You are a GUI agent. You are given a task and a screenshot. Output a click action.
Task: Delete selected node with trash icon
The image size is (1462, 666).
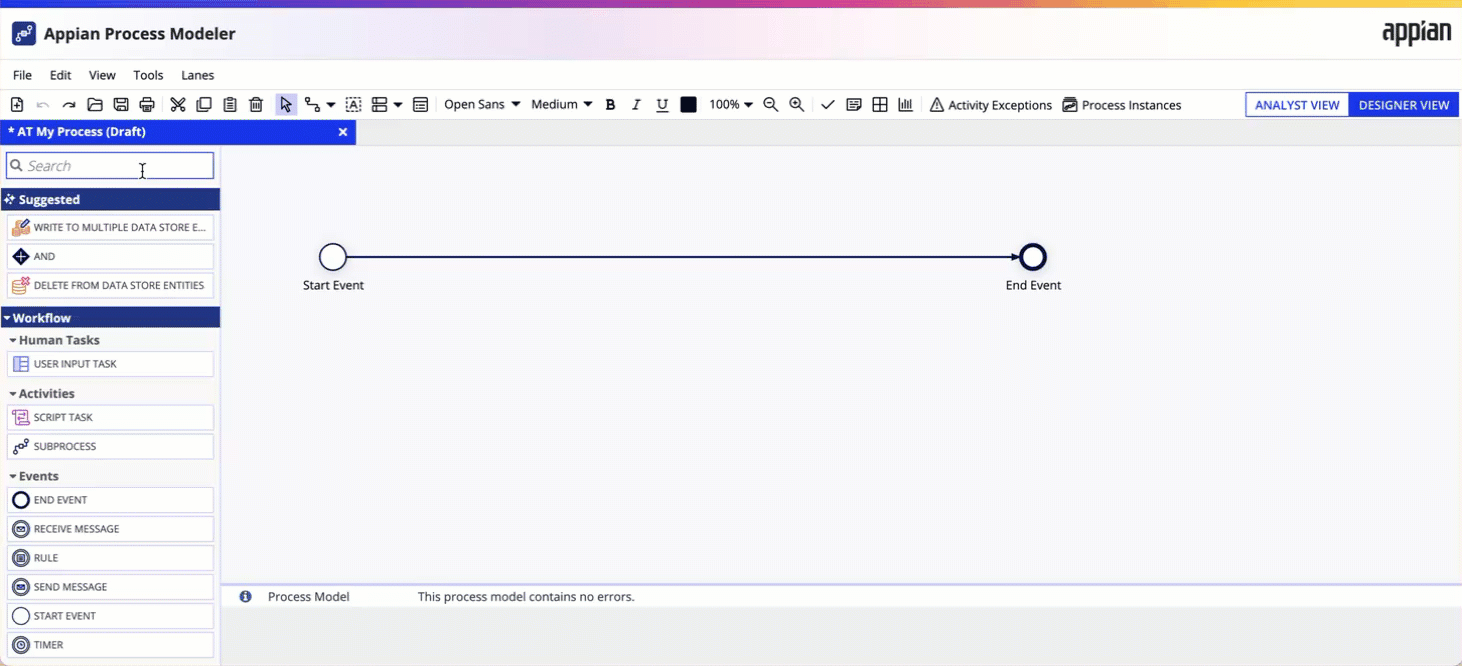click(x=256, y=105)
